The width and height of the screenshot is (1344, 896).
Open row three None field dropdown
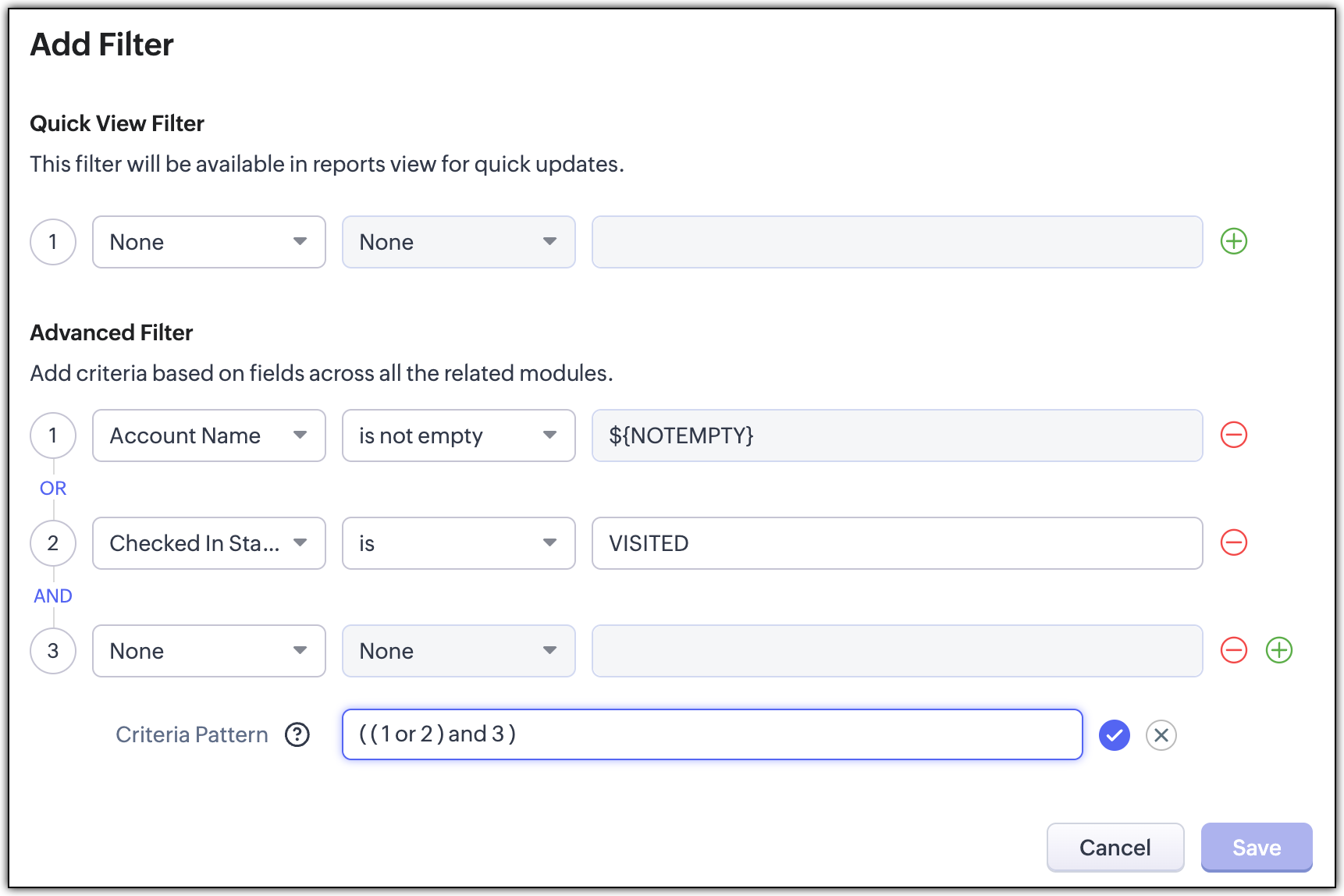pos(208,651)
